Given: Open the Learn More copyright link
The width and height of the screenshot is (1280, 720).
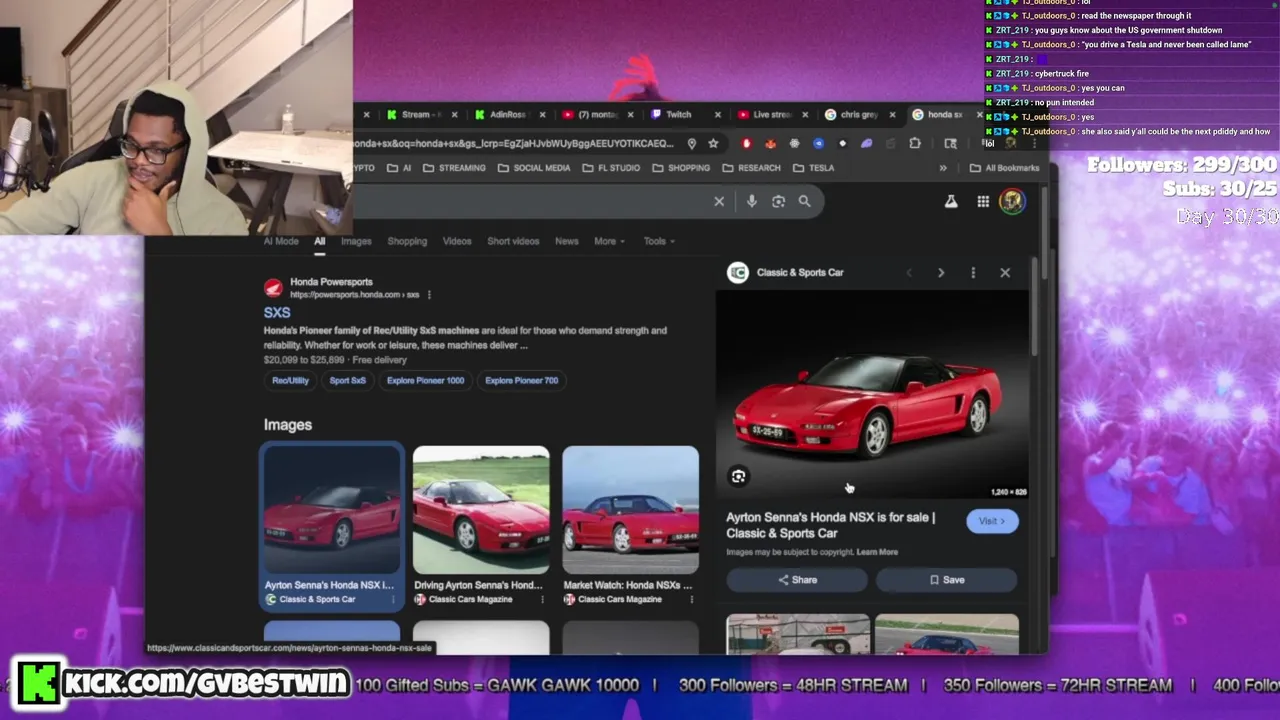Looking at the screenshot, I should tap(877, 552).
